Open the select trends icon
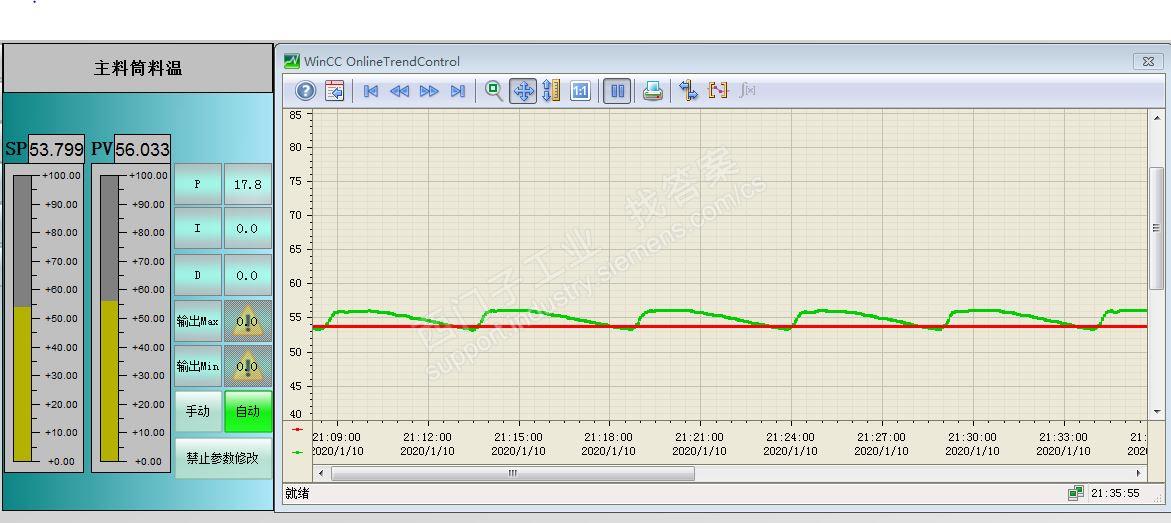The height and width of the screenshot is (523, 1171). (x=689, y=91)
